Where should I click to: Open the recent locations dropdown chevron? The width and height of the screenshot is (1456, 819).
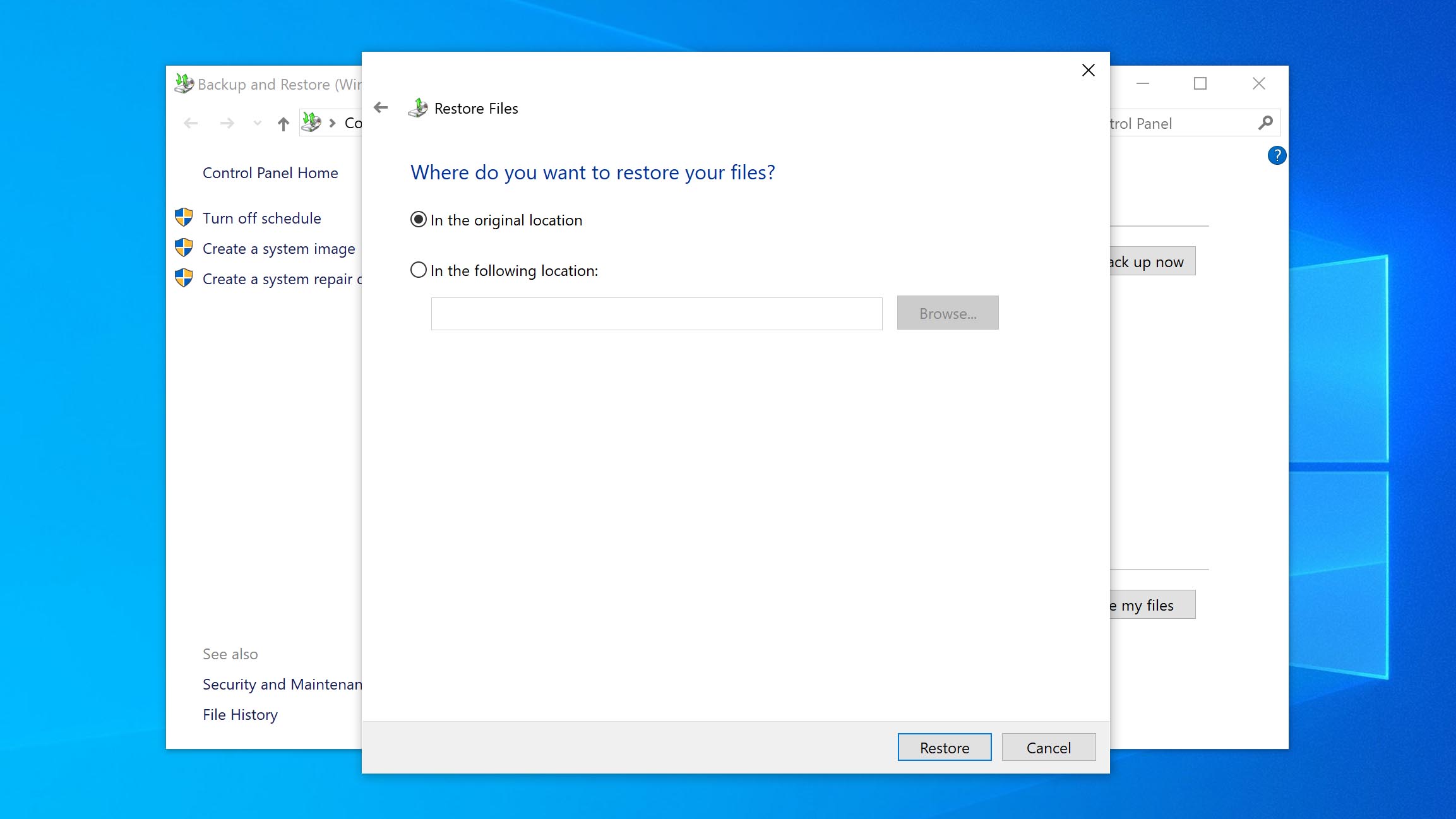pyautogui.click(x=257, y=123)
